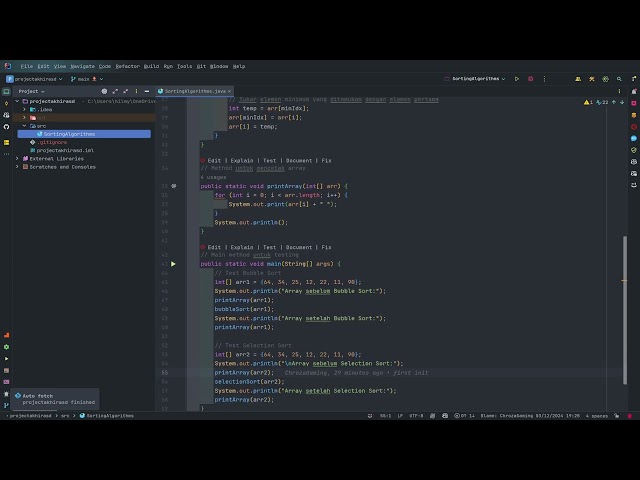Click the editor vertical scrollbar thumb
640x480 pixels.
point(624,310)
